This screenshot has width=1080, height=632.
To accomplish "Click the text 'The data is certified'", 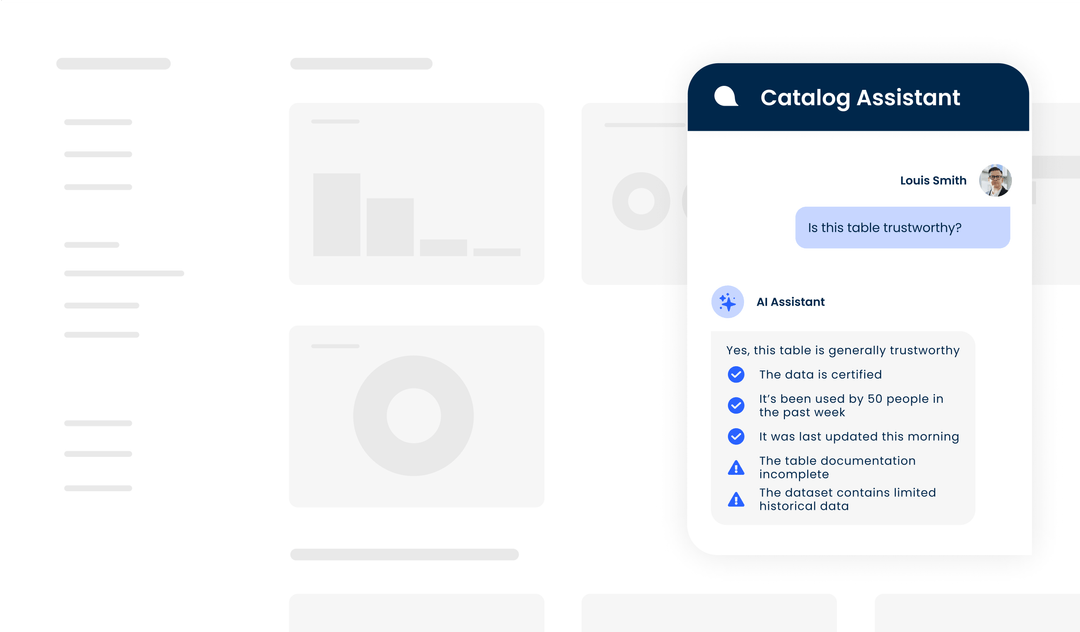I will (820, 375).
